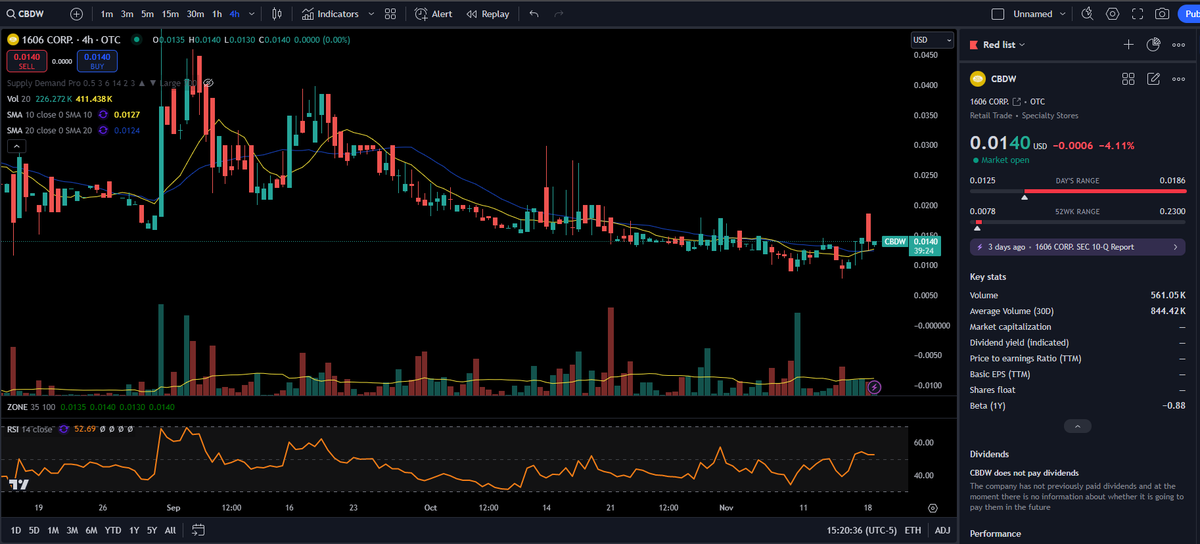Set date range to 3M
The image size is (1200, 544).
[x=72, y=530]
